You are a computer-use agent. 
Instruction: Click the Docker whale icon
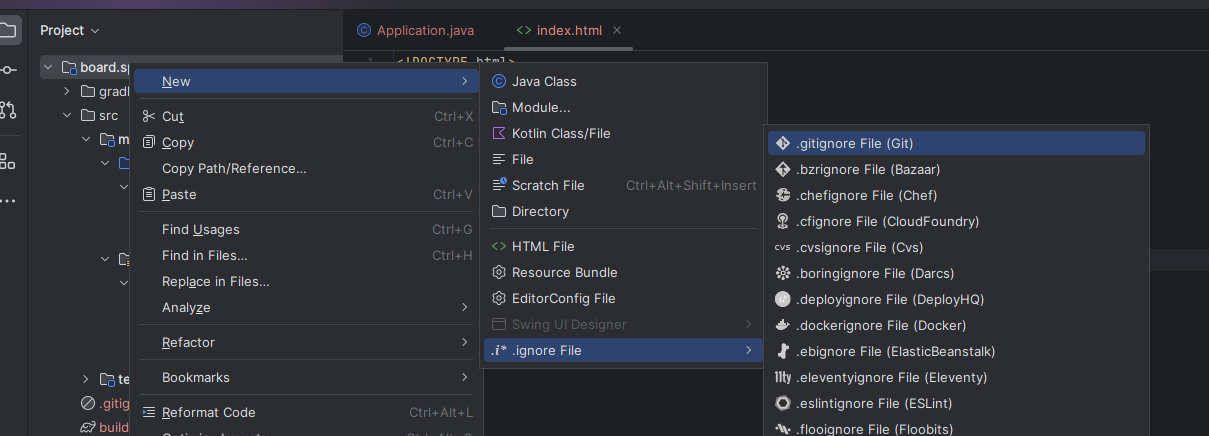tap(783, 325)
